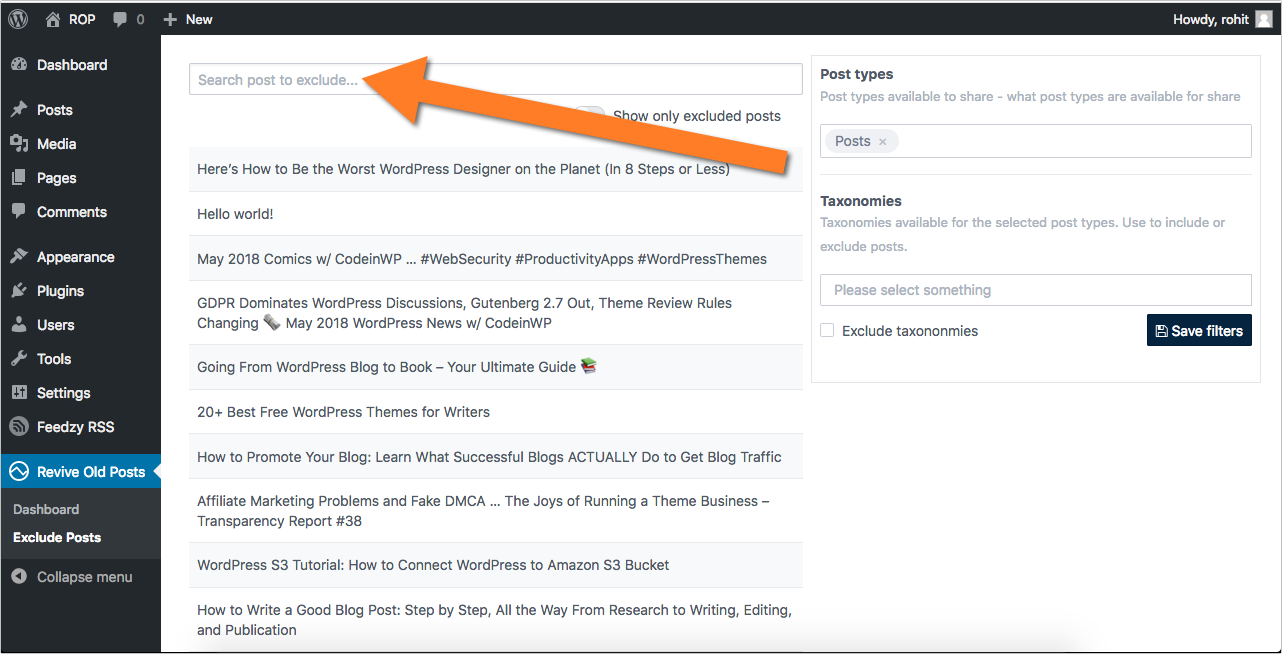Select 'Here's How to Be the Worst WordPress Designer' post
Screen dimensions: 1282x654
496,169
